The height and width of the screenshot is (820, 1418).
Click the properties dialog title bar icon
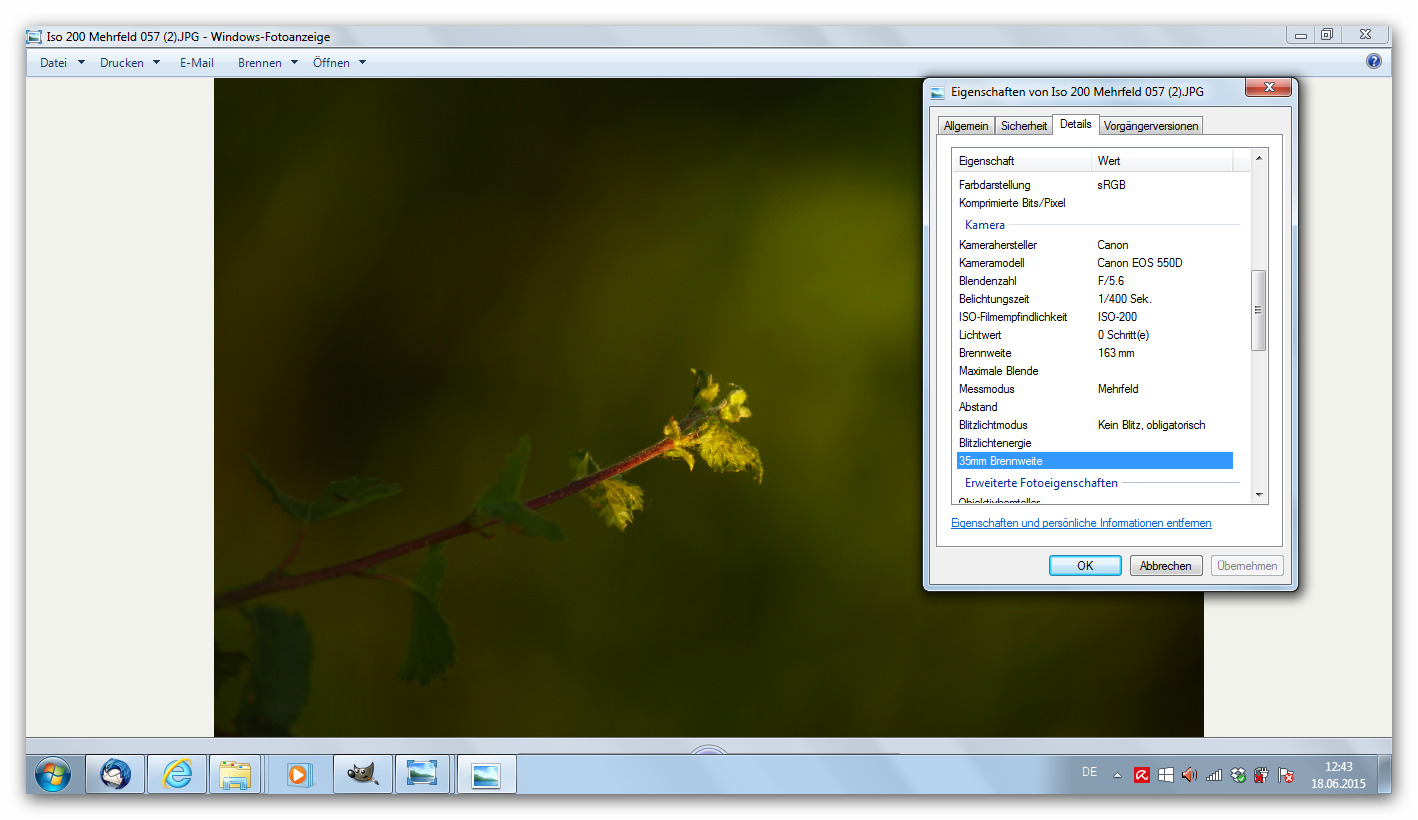click(x=937, y=92)
